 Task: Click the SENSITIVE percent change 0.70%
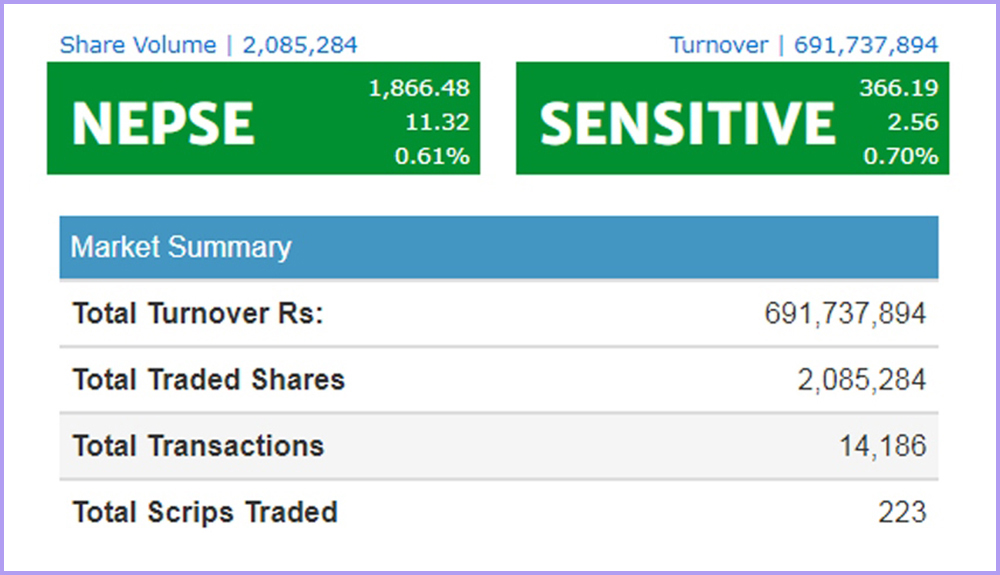[x=903, y=156]
